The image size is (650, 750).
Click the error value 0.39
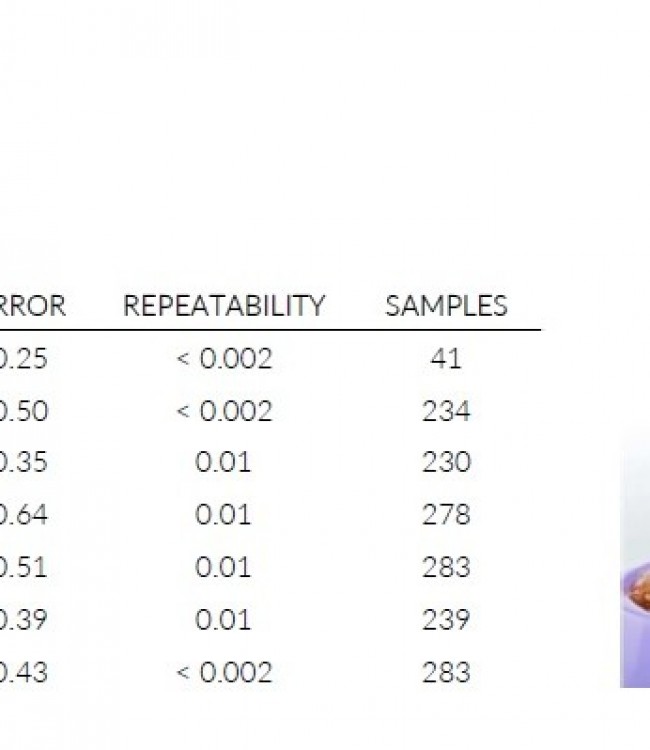[x=24, y=620]
